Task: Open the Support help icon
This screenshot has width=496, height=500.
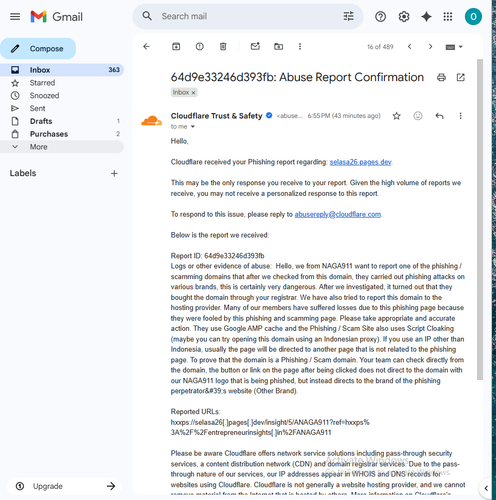Action: [x=380, y=16]
